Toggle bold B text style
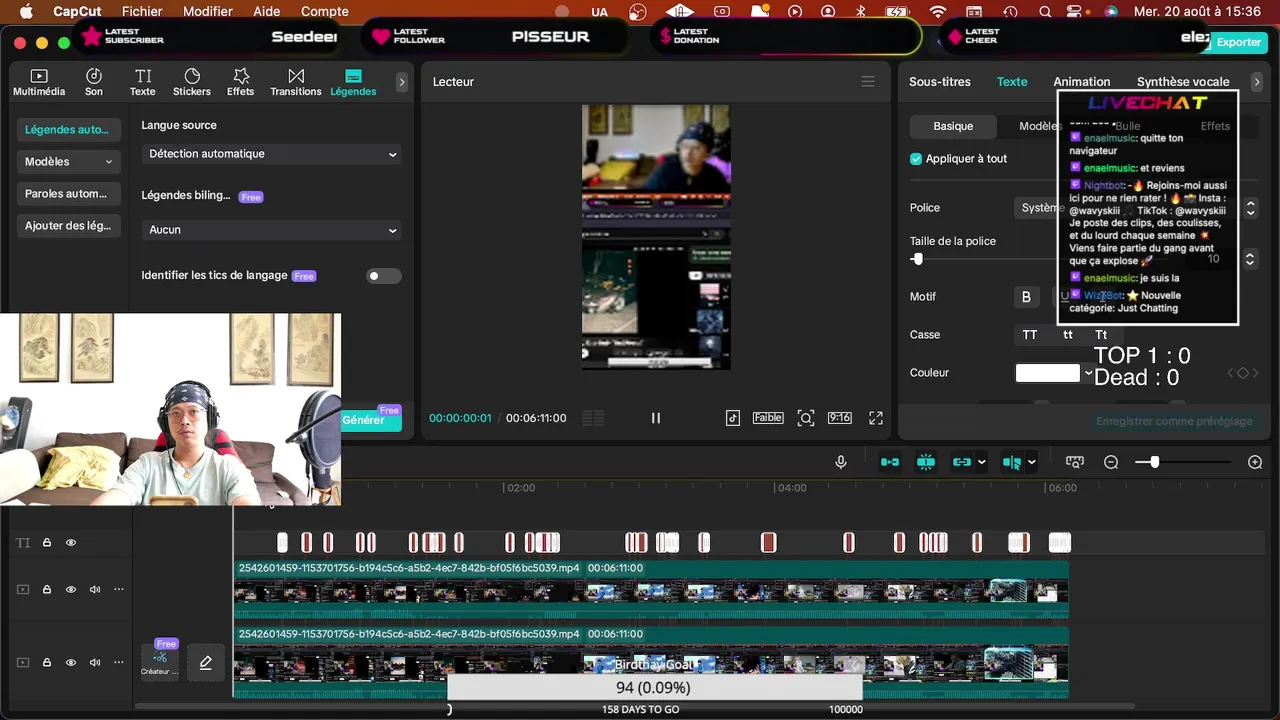This screenshot has width=1280, height=720. (x=1026, y=297)
